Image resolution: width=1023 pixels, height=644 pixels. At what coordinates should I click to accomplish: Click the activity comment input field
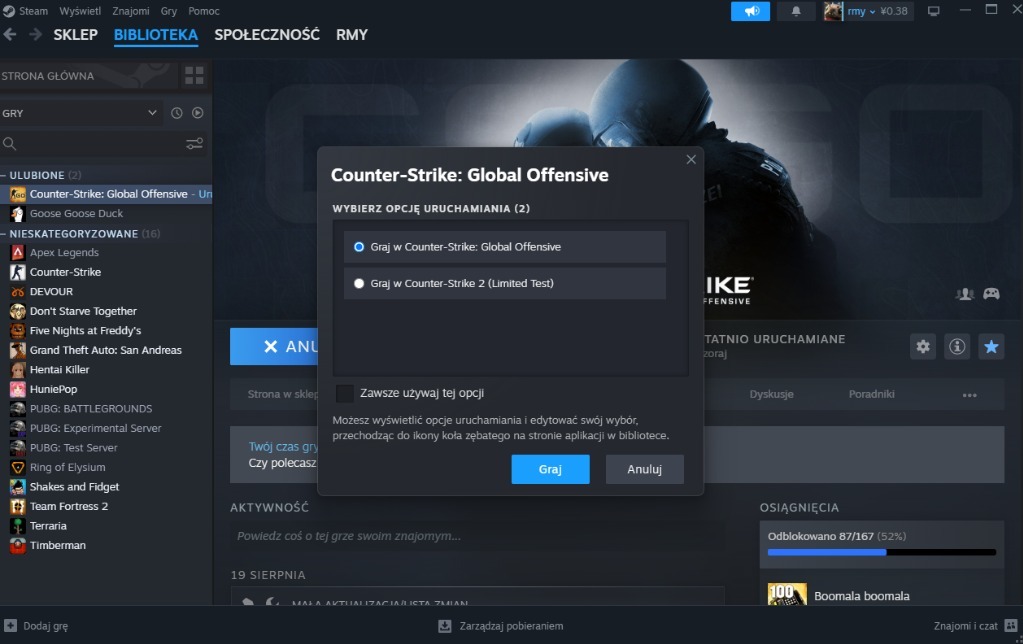pos(477,536)
